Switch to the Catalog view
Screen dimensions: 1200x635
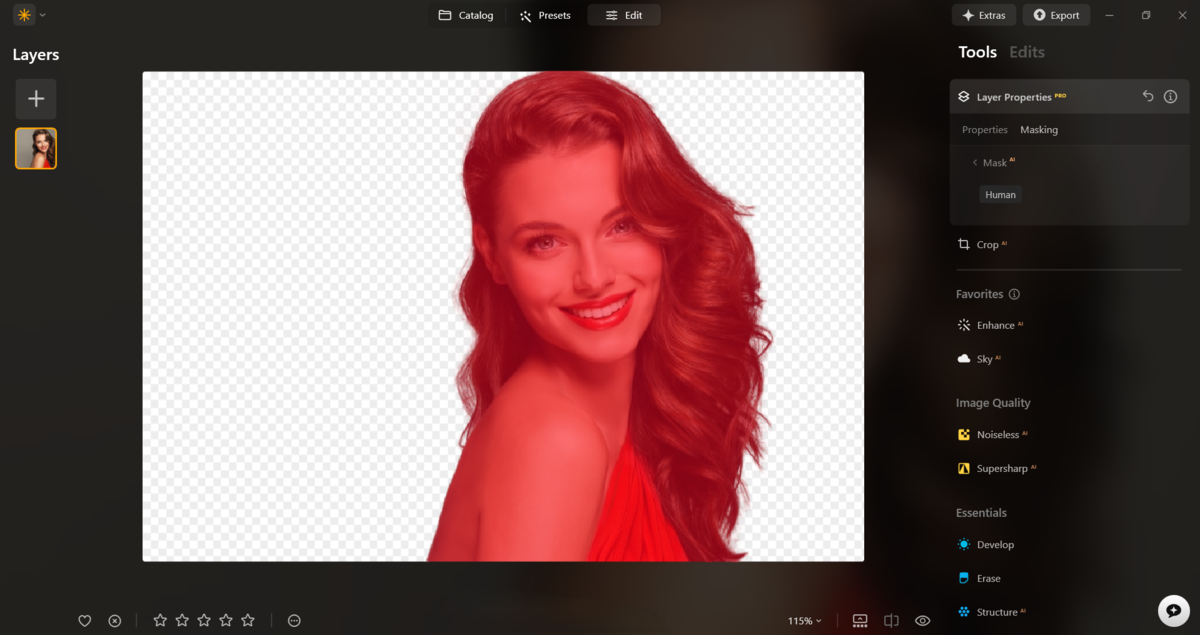tap(466, 15)
